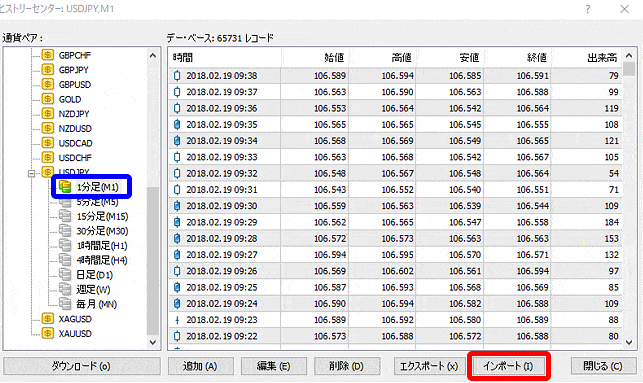Click the GBPJPY currency symbol icon
The height and width of the screenshot is (383, 643).
(x=48, y=70)
